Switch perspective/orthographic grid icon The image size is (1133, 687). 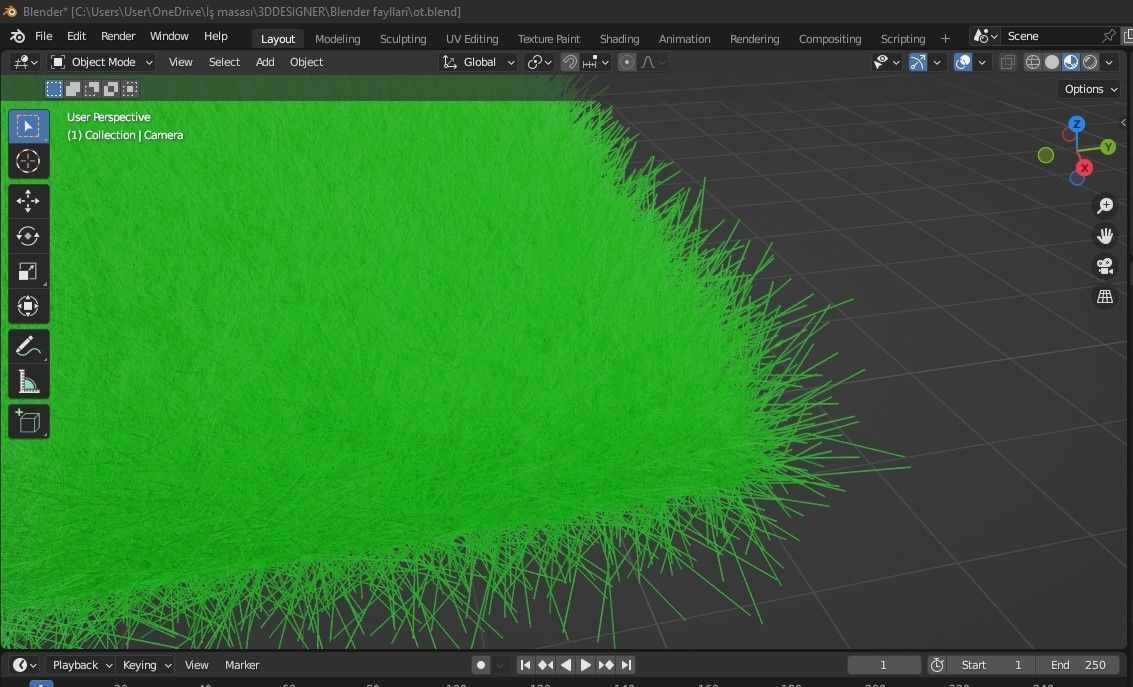tap(1105, 297)
